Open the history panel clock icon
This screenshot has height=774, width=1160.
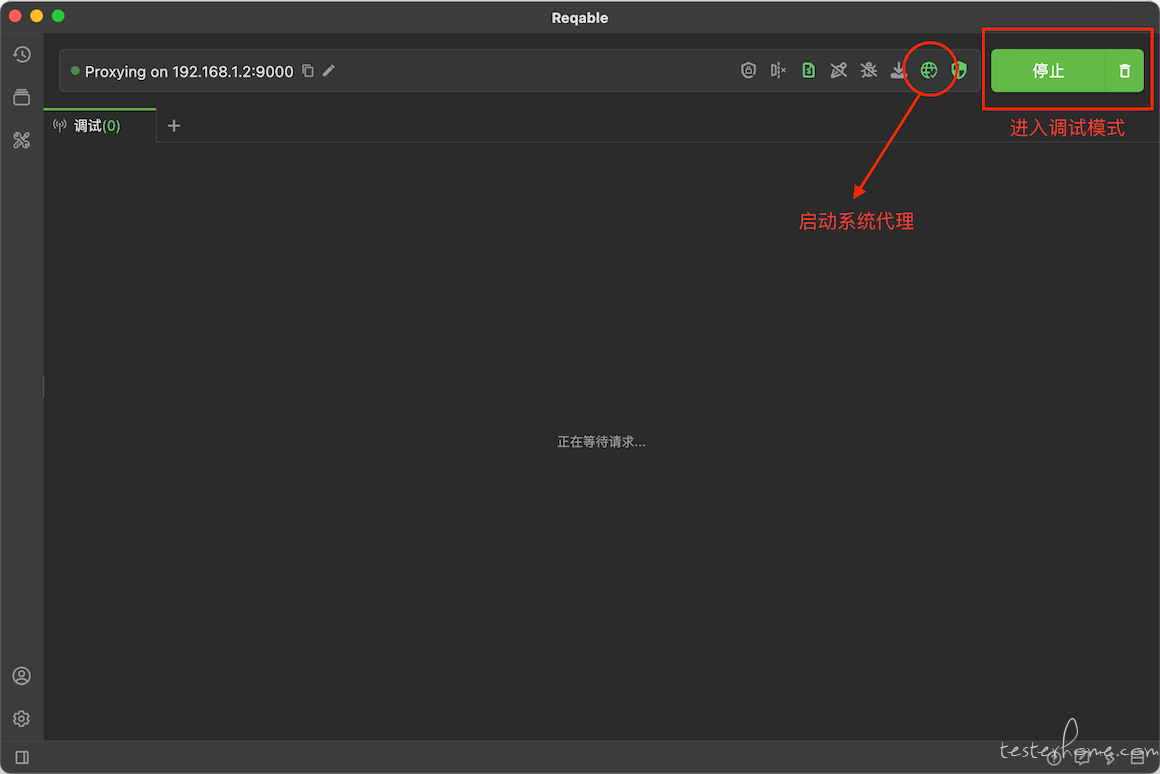click(x=21, y=54)
